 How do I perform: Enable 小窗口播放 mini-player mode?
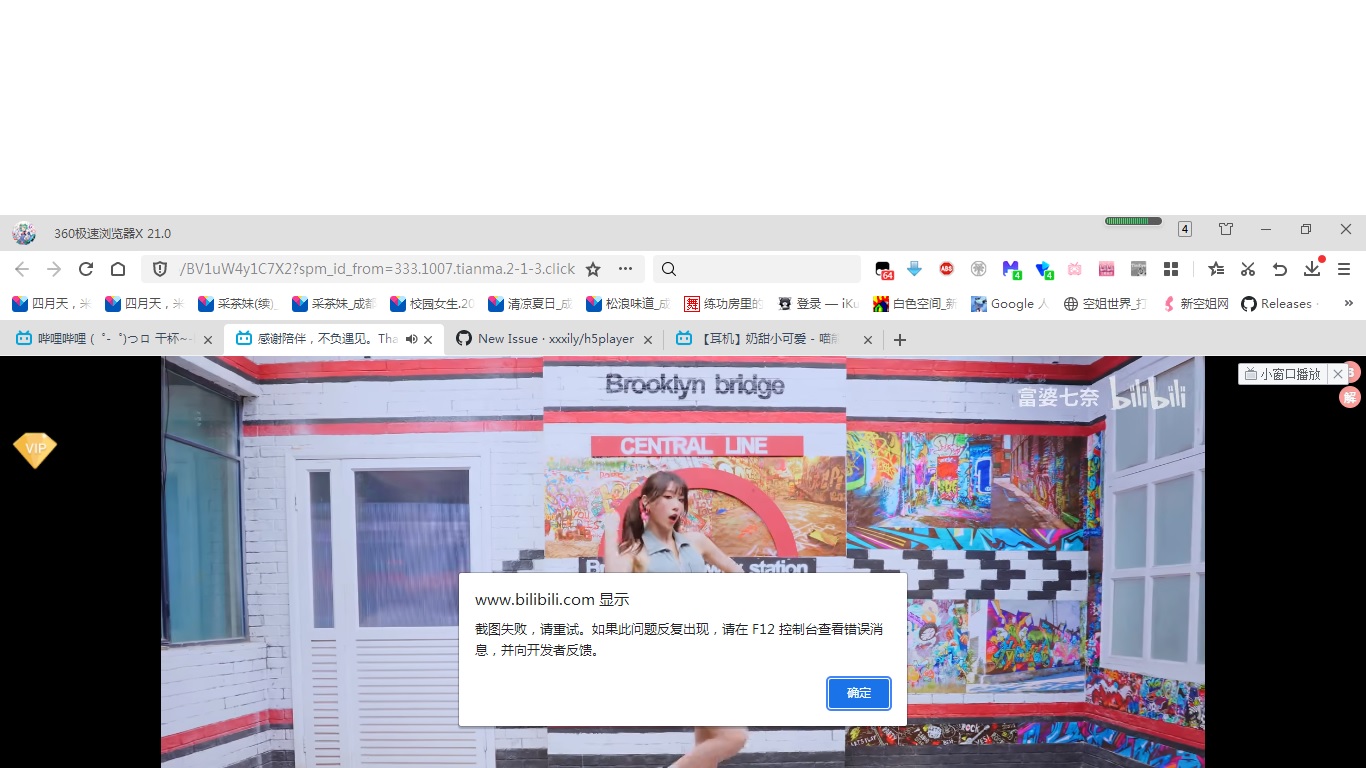click(1285, 373)
